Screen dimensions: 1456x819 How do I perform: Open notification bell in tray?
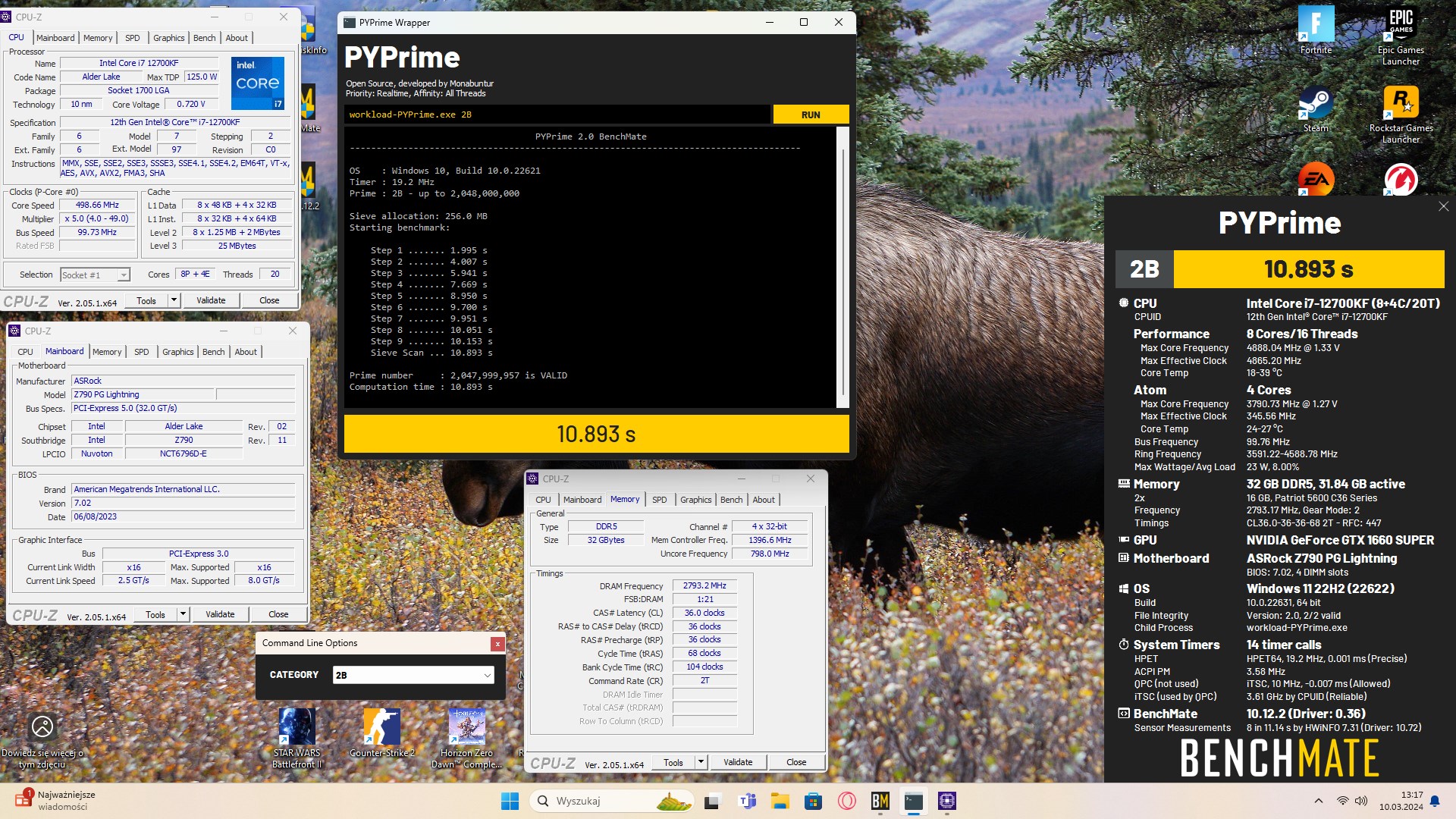pos(1435,801)
